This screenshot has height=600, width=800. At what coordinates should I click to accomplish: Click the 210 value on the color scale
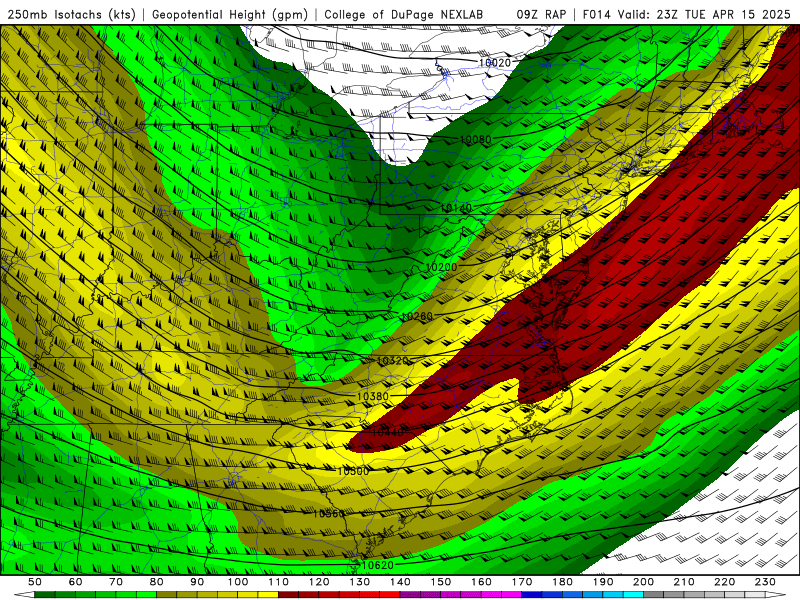684,582
